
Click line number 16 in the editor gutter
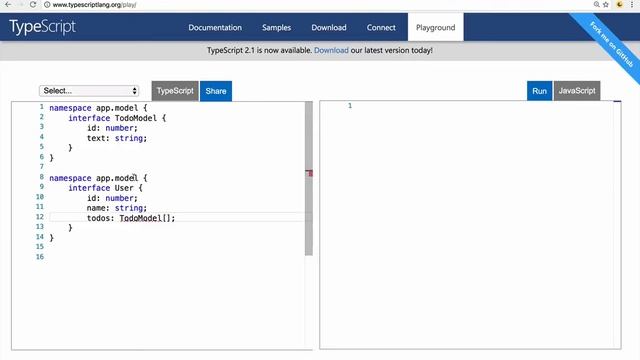(x=40, y=257)
